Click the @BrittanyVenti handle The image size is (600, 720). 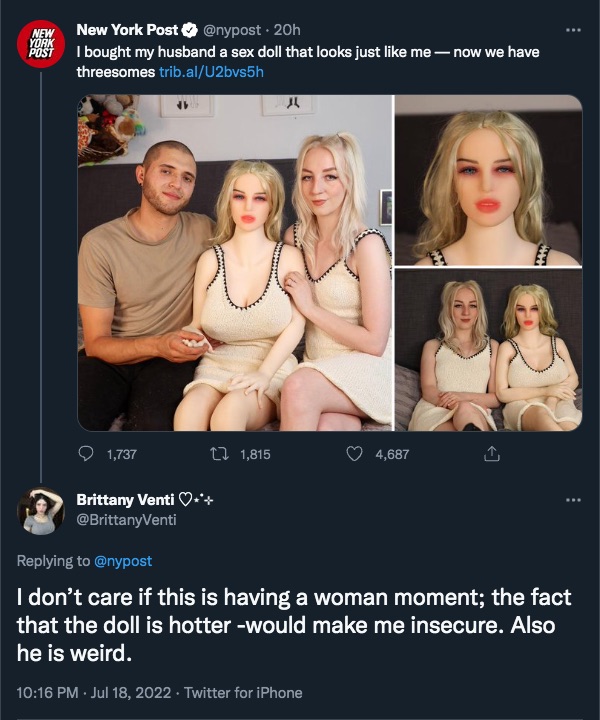(x=126, y=519)
